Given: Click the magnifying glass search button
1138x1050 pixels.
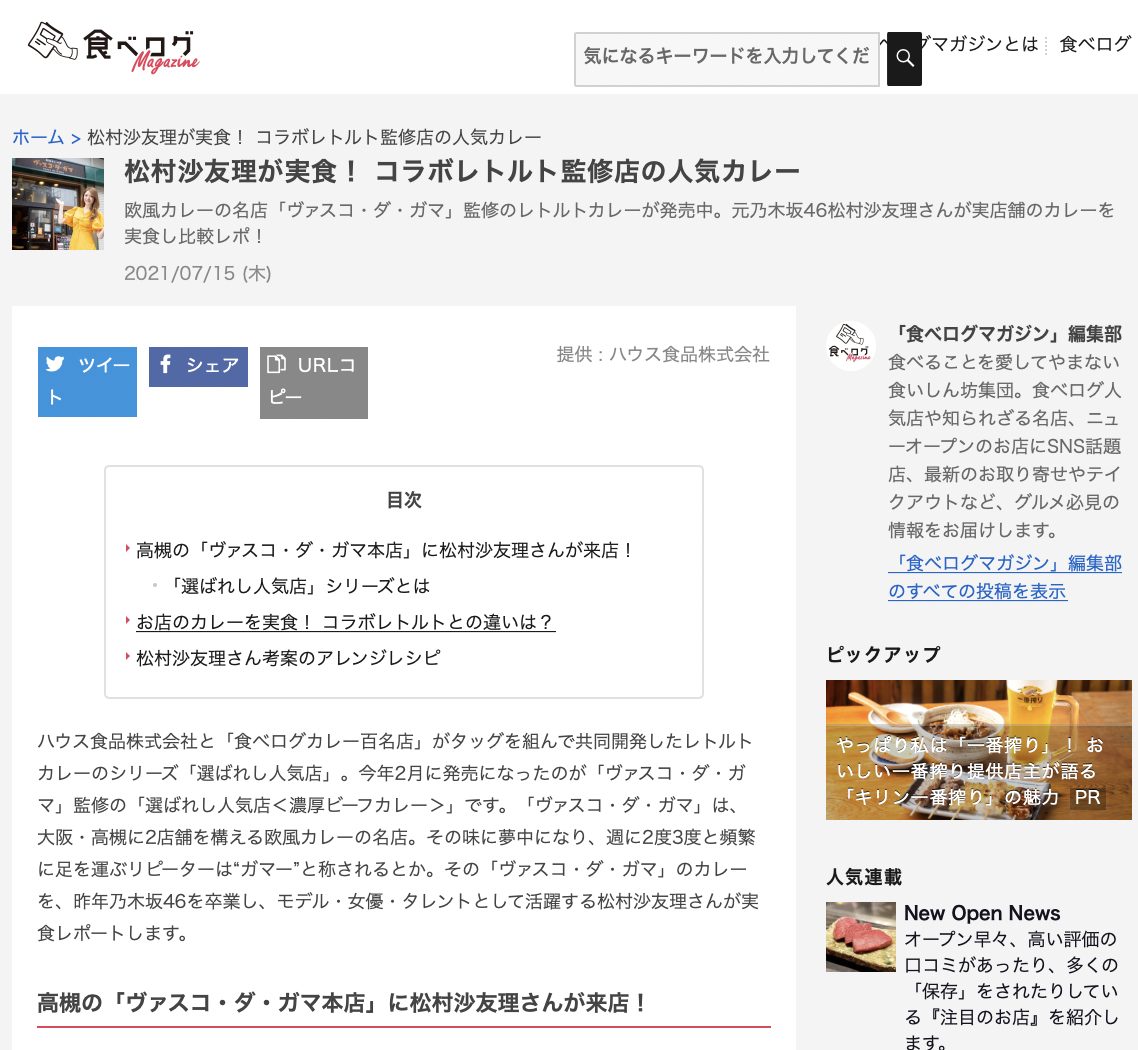Looking at the screenshot, I should pos(904,58).
